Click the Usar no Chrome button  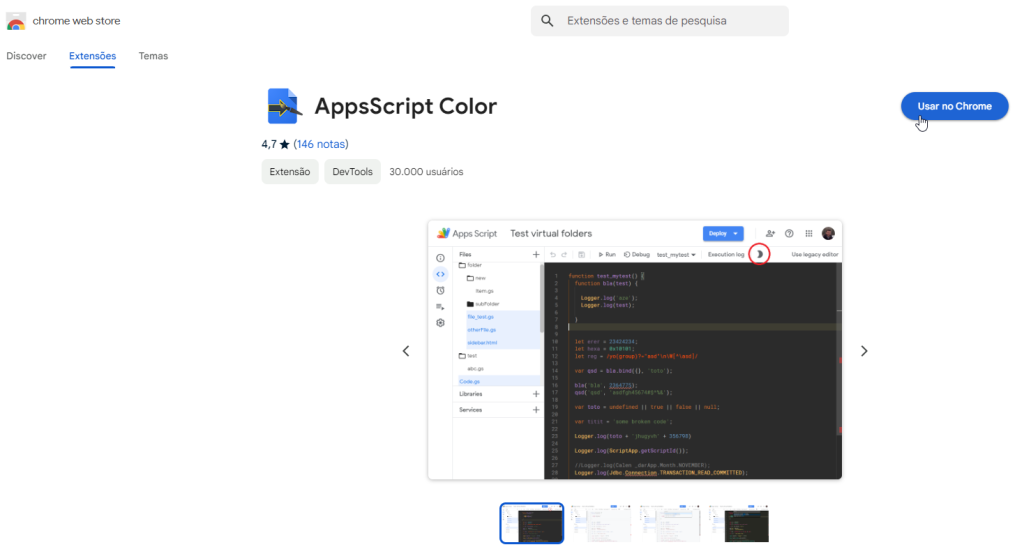pos(954,106)
